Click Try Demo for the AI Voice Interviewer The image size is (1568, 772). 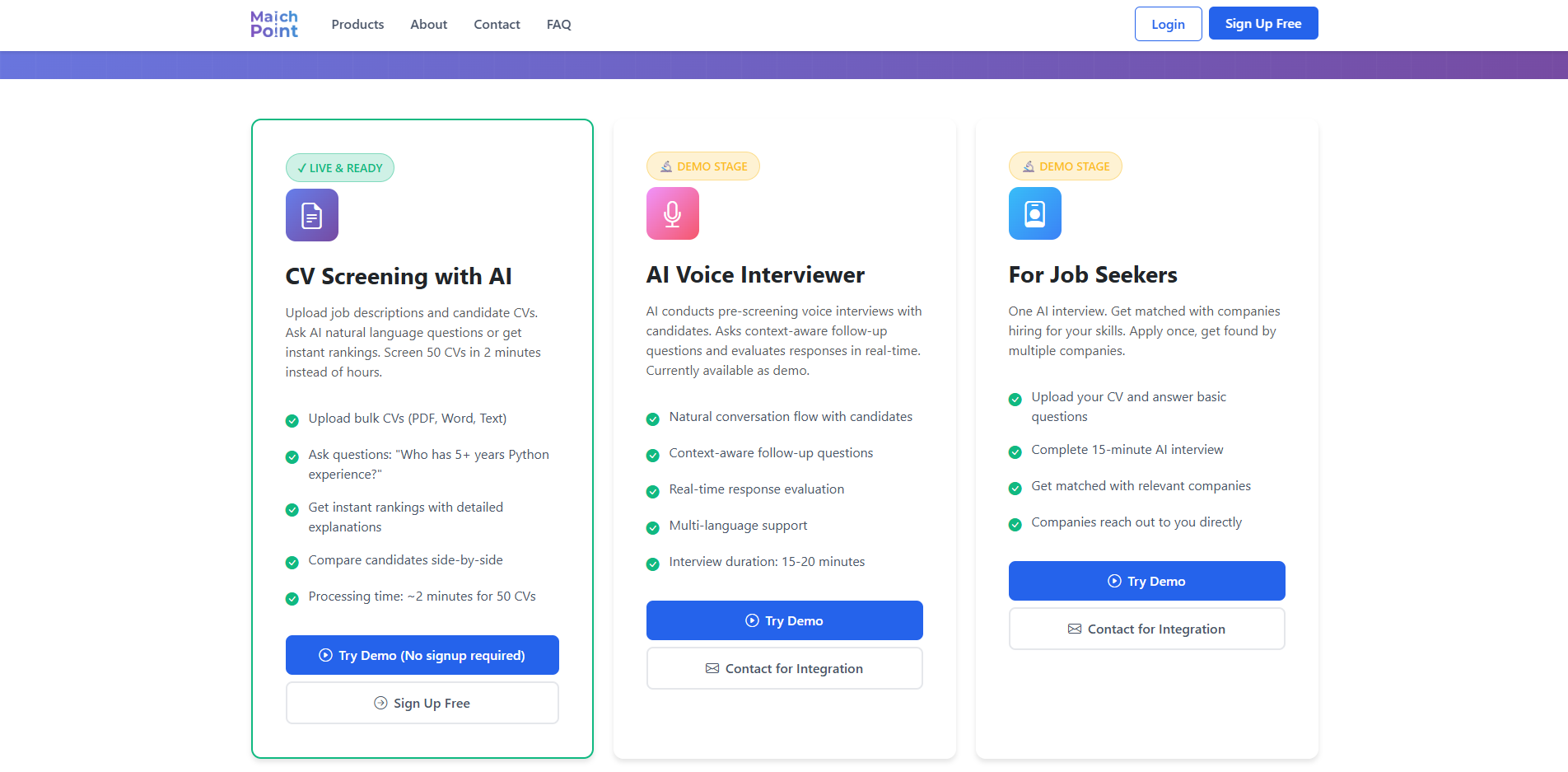coord(784,620)
